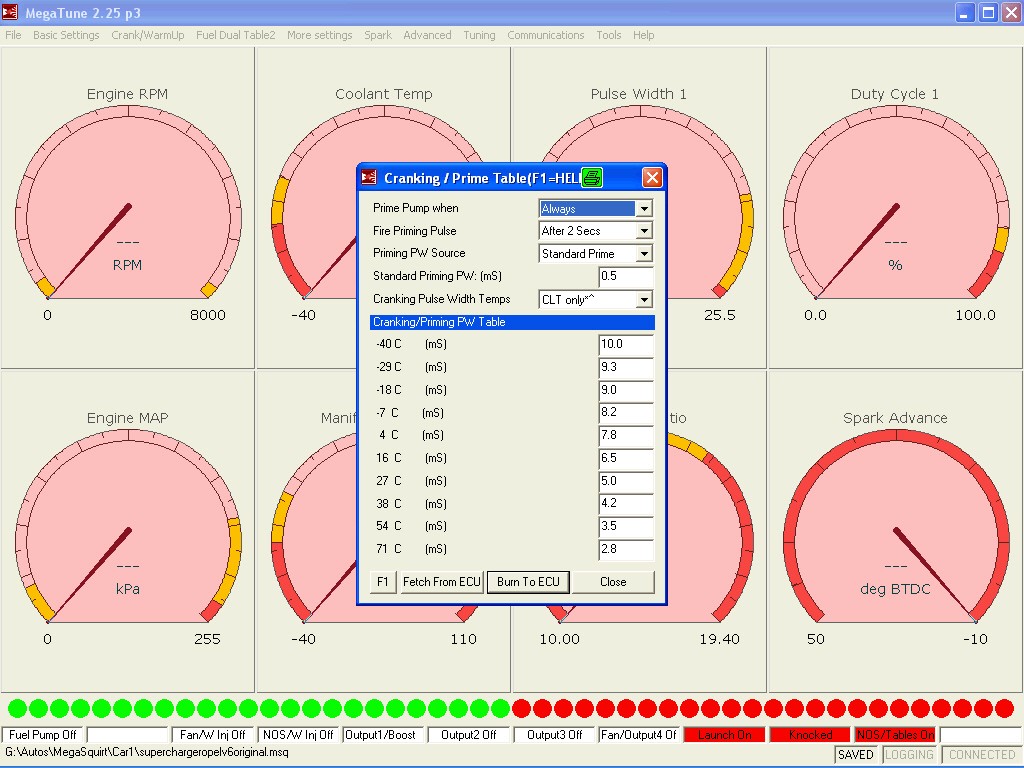Click the 38 C pulse width field
Screen dimensions: 1024x768
pos(626,504)
